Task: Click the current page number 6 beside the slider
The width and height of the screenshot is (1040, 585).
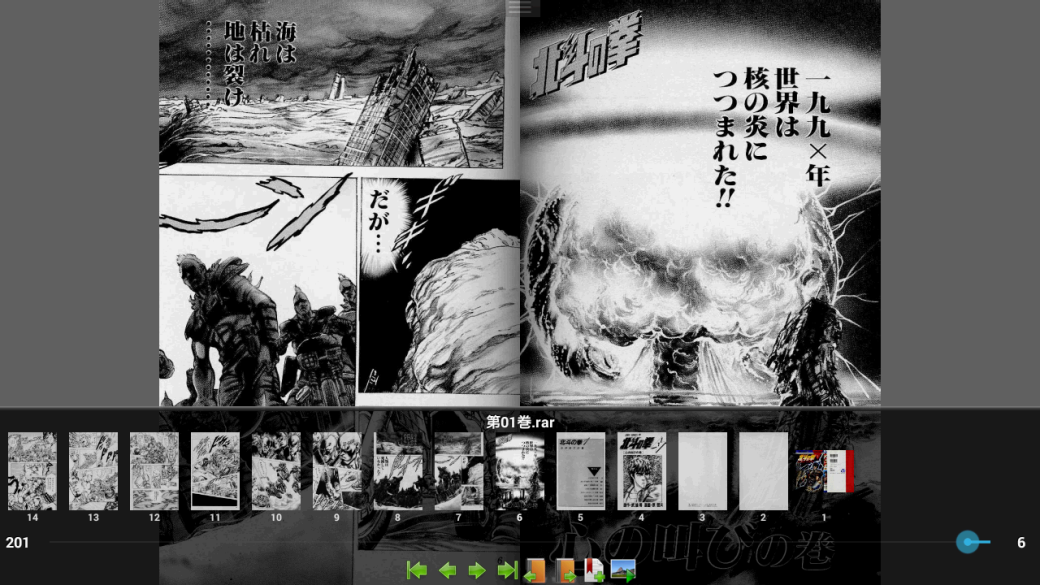Action: [1021, 543]
